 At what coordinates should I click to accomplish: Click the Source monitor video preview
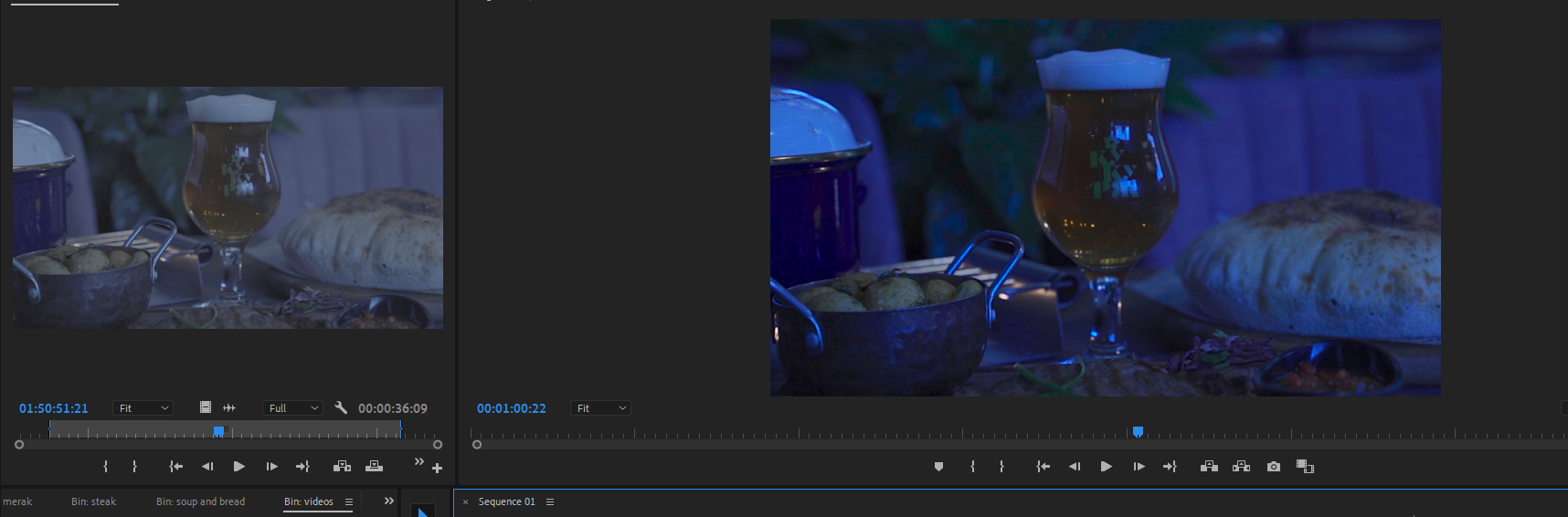228,207
